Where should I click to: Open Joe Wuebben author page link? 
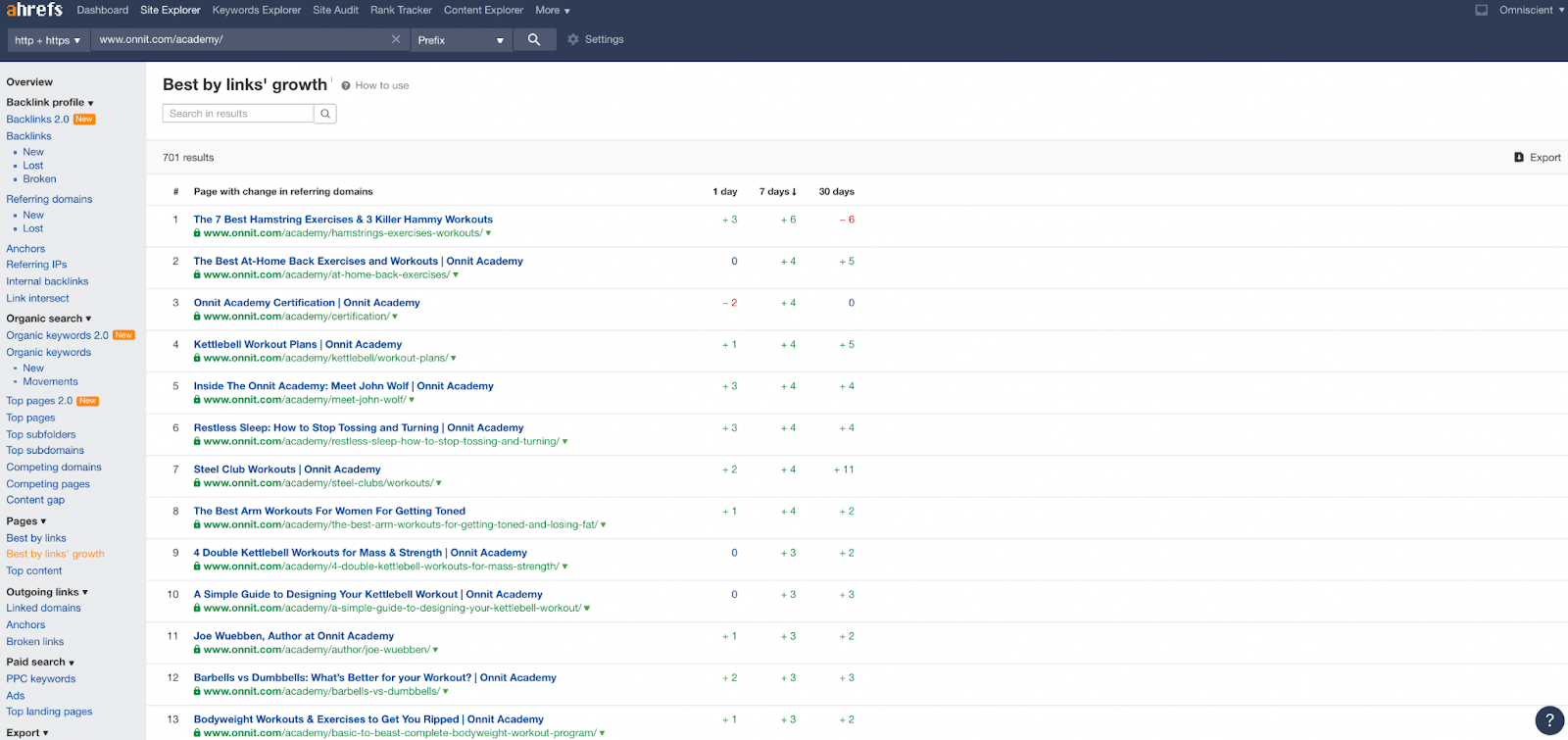click(294, 636)
